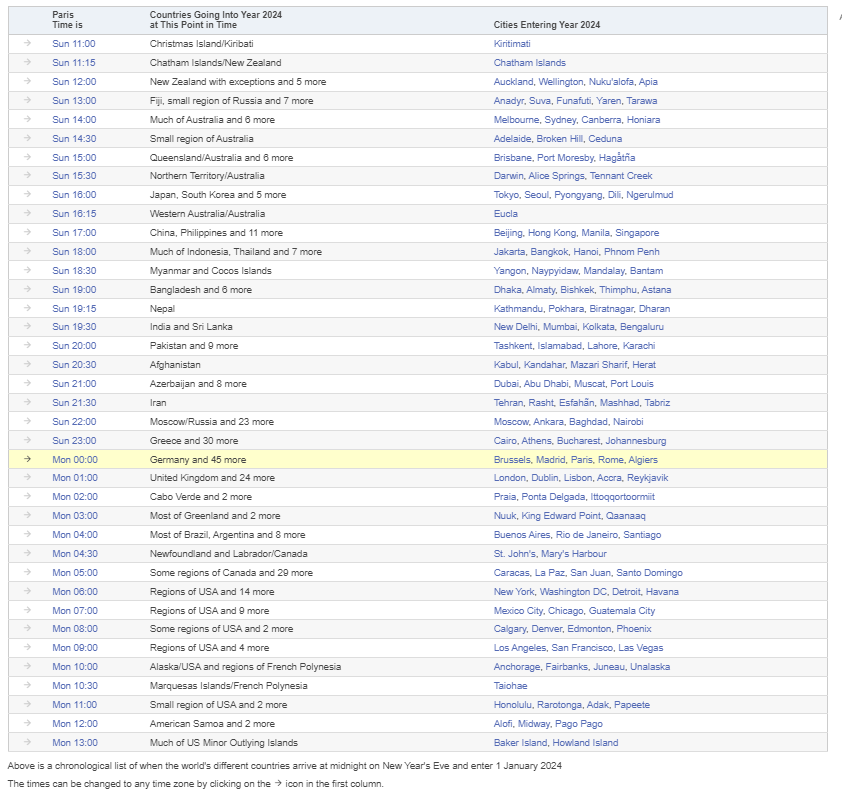Open the Las Vegas city link
The image size is (842, 796).
[x=641, y=648]
